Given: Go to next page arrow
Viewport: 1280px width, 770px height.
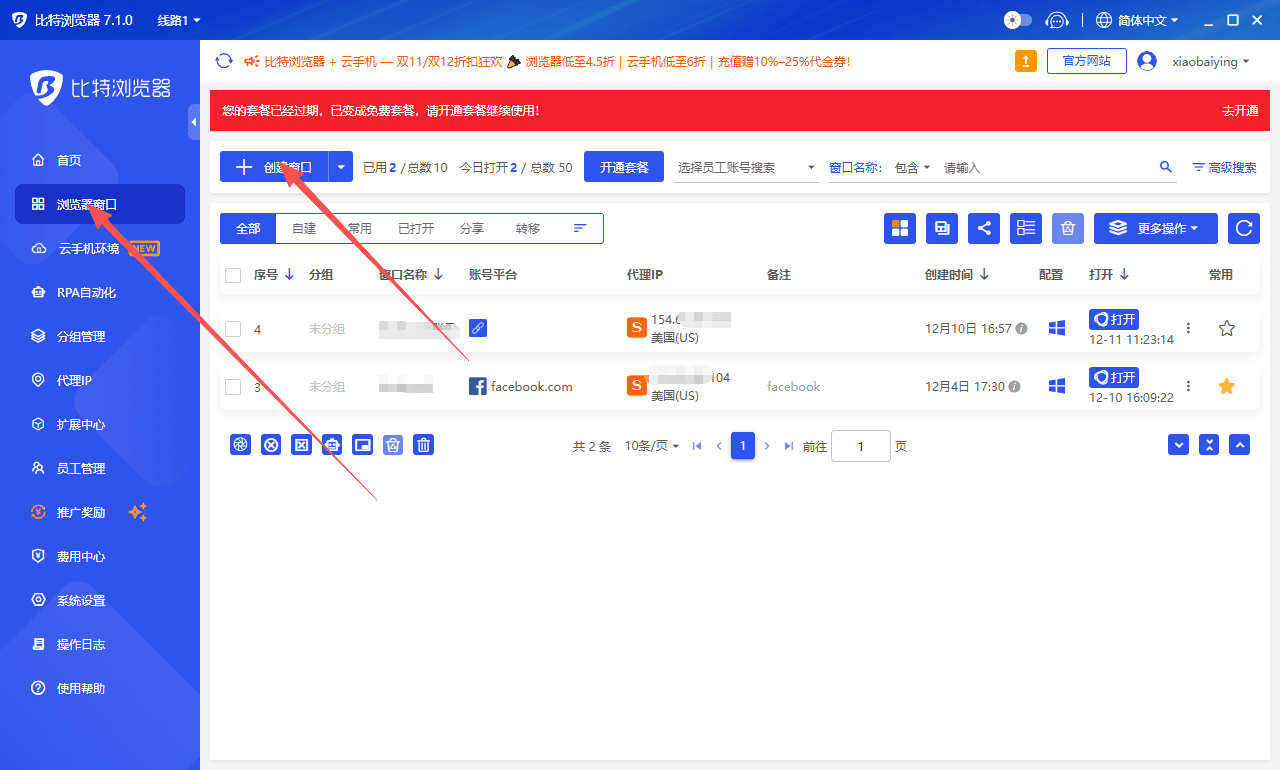Looking at the screenshot, I should pos(767,446).
